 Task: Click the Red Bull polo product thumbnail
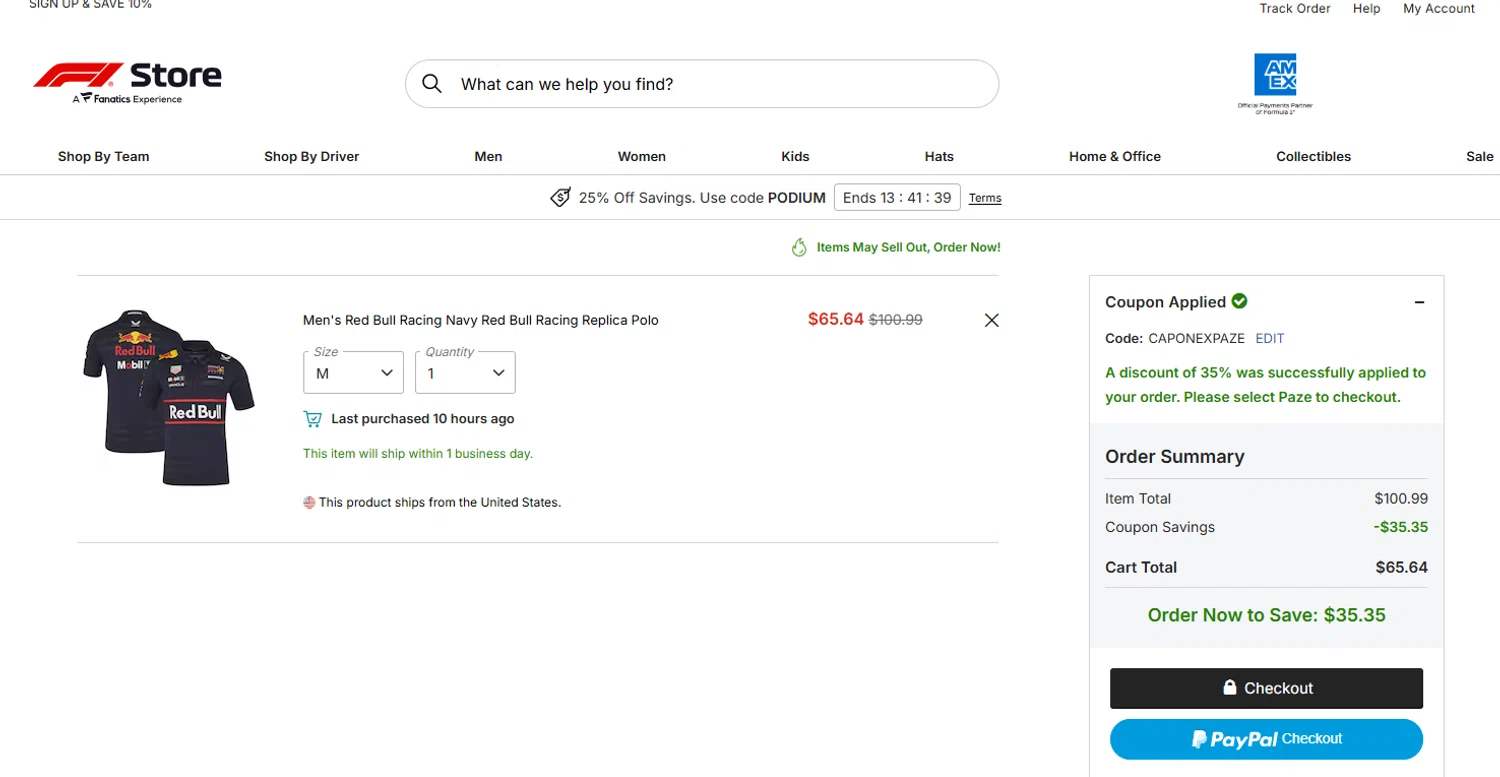[169, 397]
